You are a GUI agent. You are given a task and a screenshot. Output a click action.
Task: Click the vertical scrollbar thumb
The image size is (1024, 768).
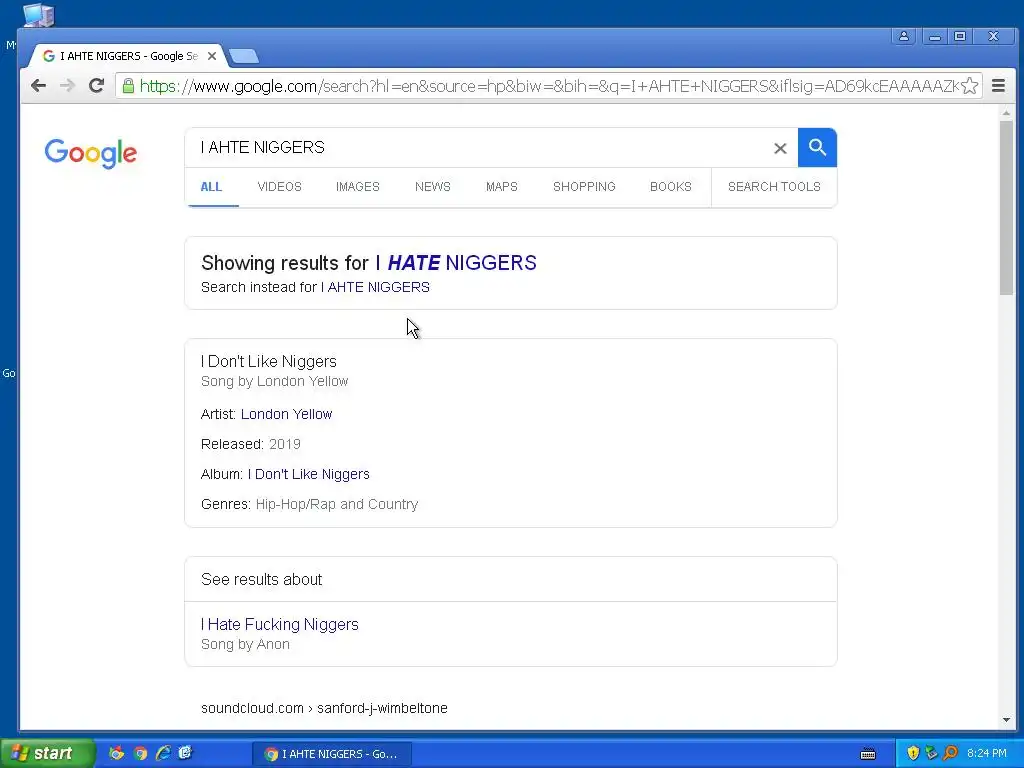pyautogui.click(x=1006, y=207)
